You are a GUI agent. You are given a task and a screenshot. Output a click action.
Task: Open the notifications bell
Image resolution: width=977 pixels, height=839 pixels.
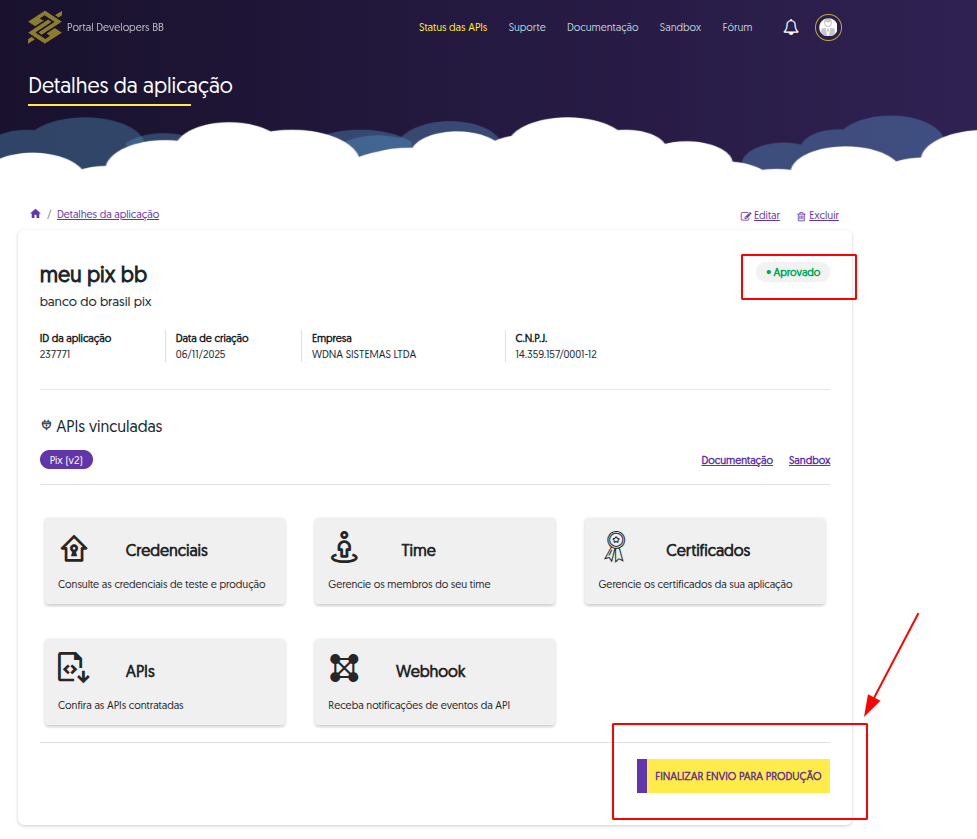(791, 28)
